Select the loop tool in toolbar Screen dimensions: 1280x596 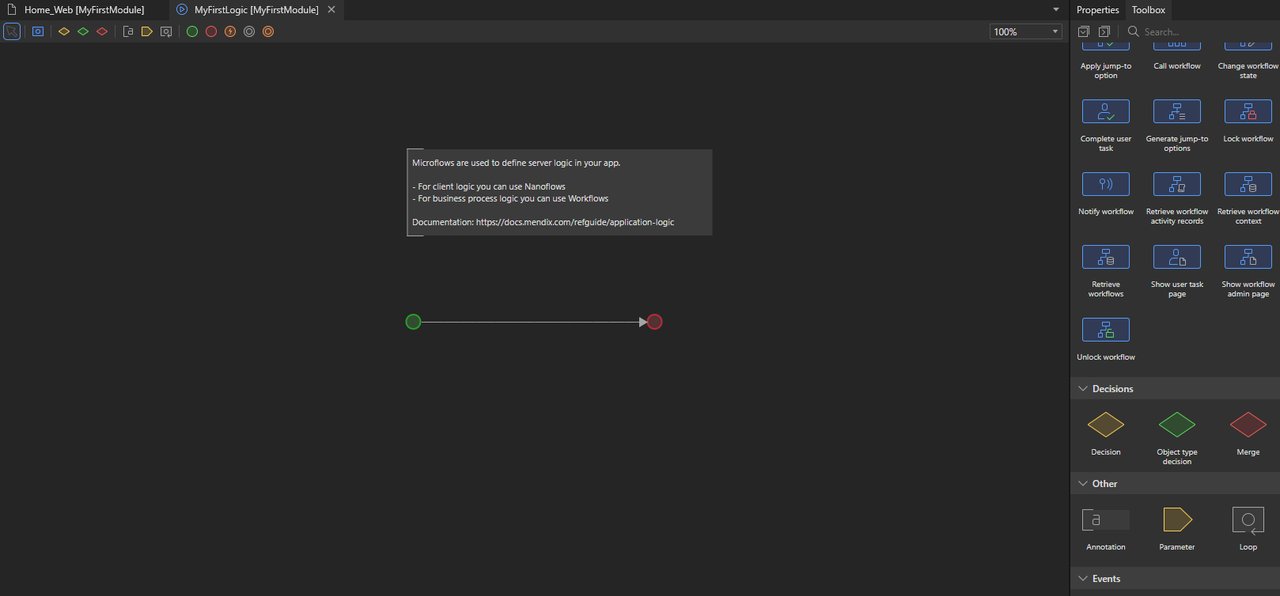point(165,31)
